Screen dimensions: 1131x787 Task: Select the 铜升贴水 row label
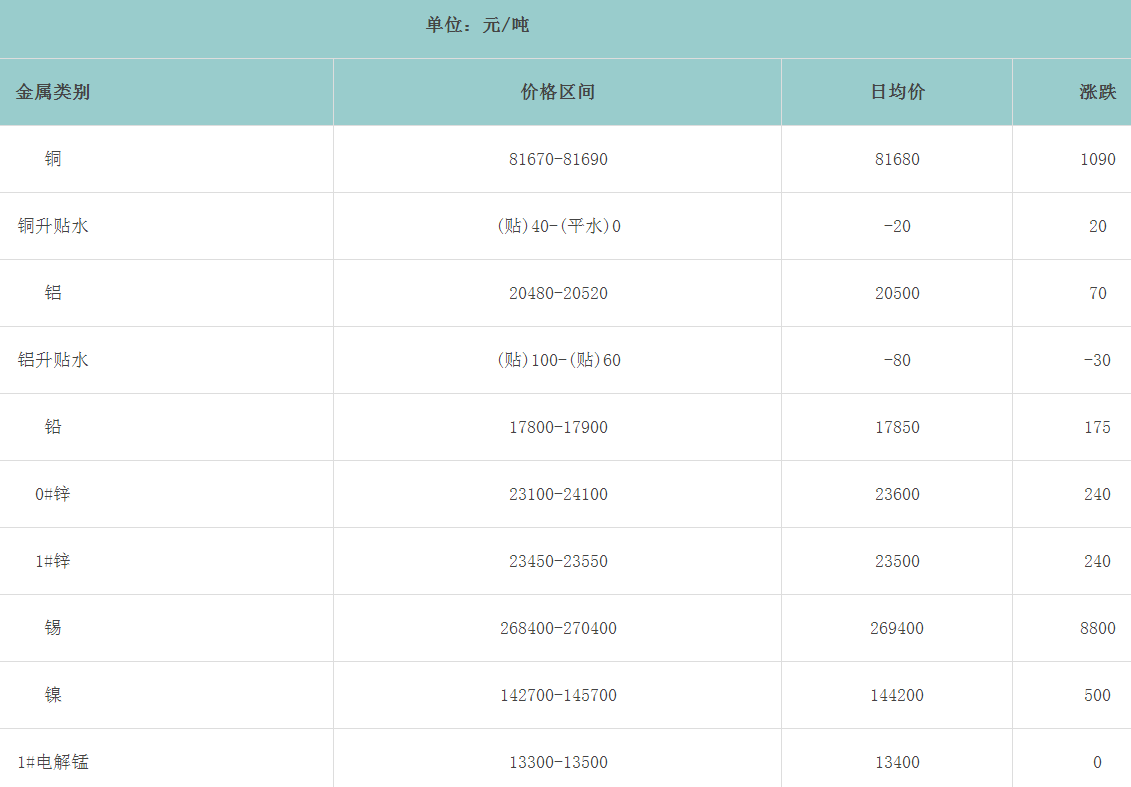(x=53, y=226)
